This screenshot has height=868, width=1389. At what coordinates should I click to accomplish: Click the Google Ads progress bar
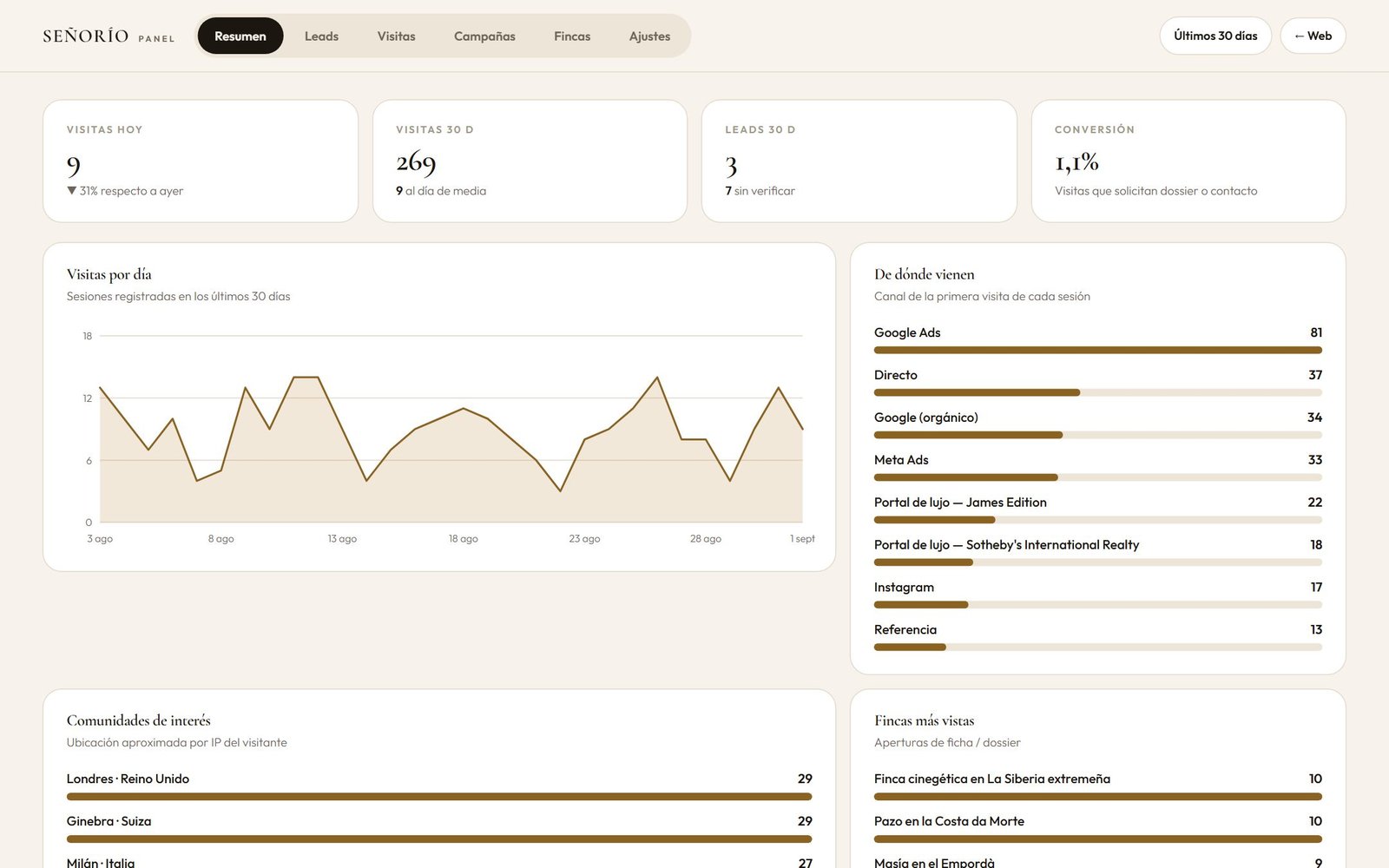tap(1098, 350)
